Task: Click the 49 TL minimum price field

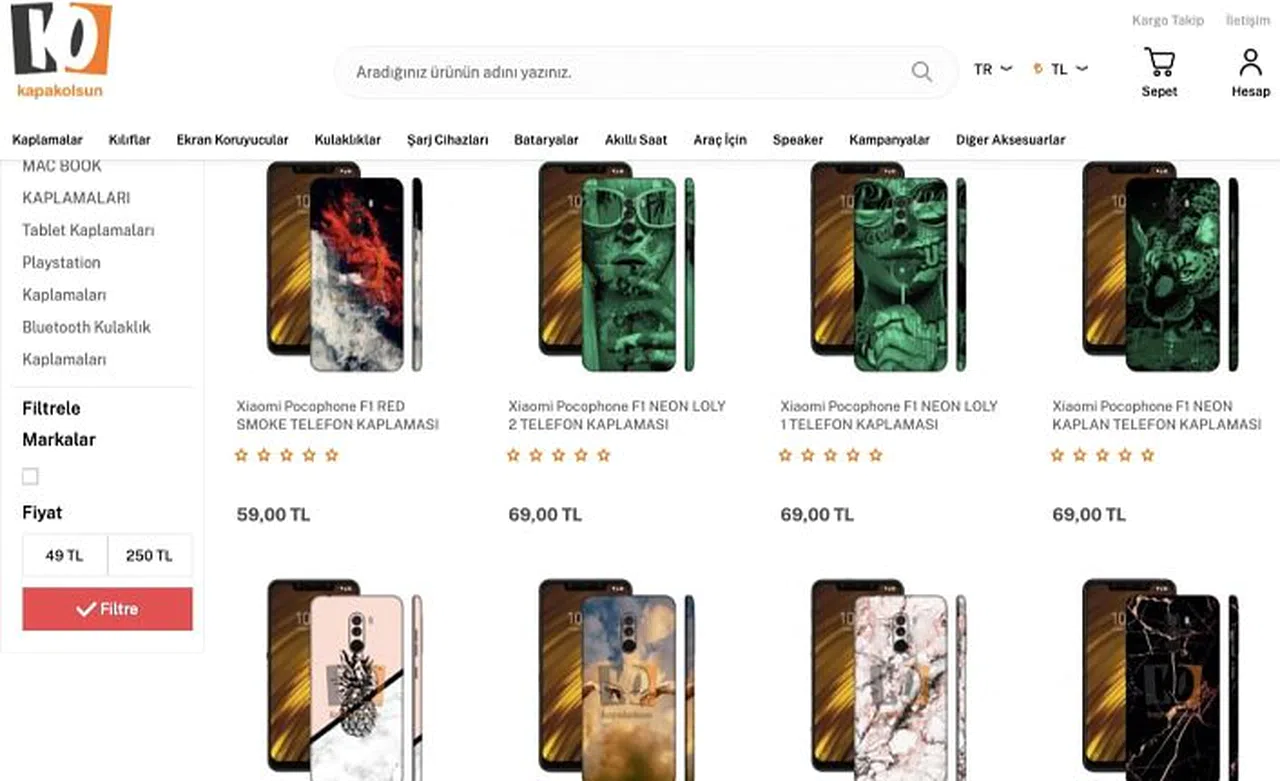Action: [x=65, y=556]
